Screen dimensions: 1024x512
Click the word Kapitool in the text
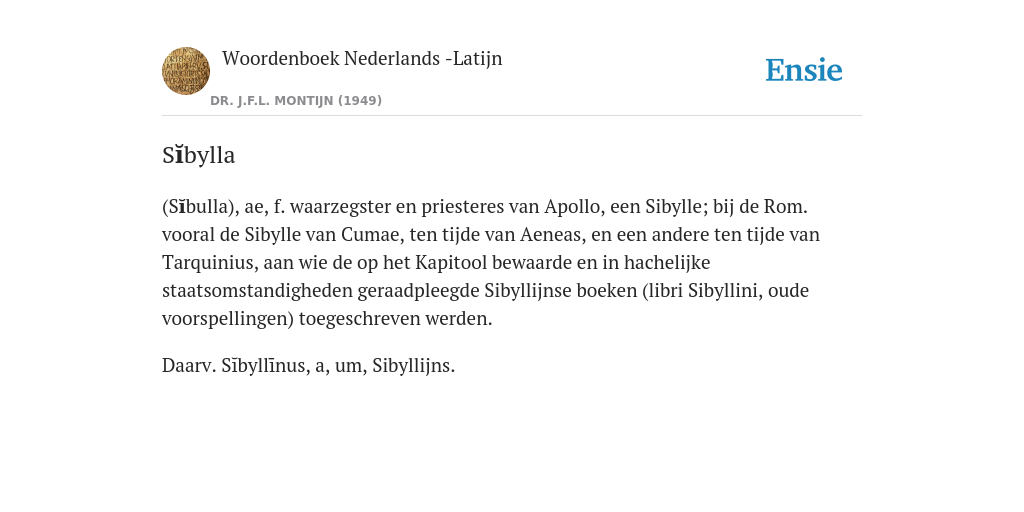(451, 263)
